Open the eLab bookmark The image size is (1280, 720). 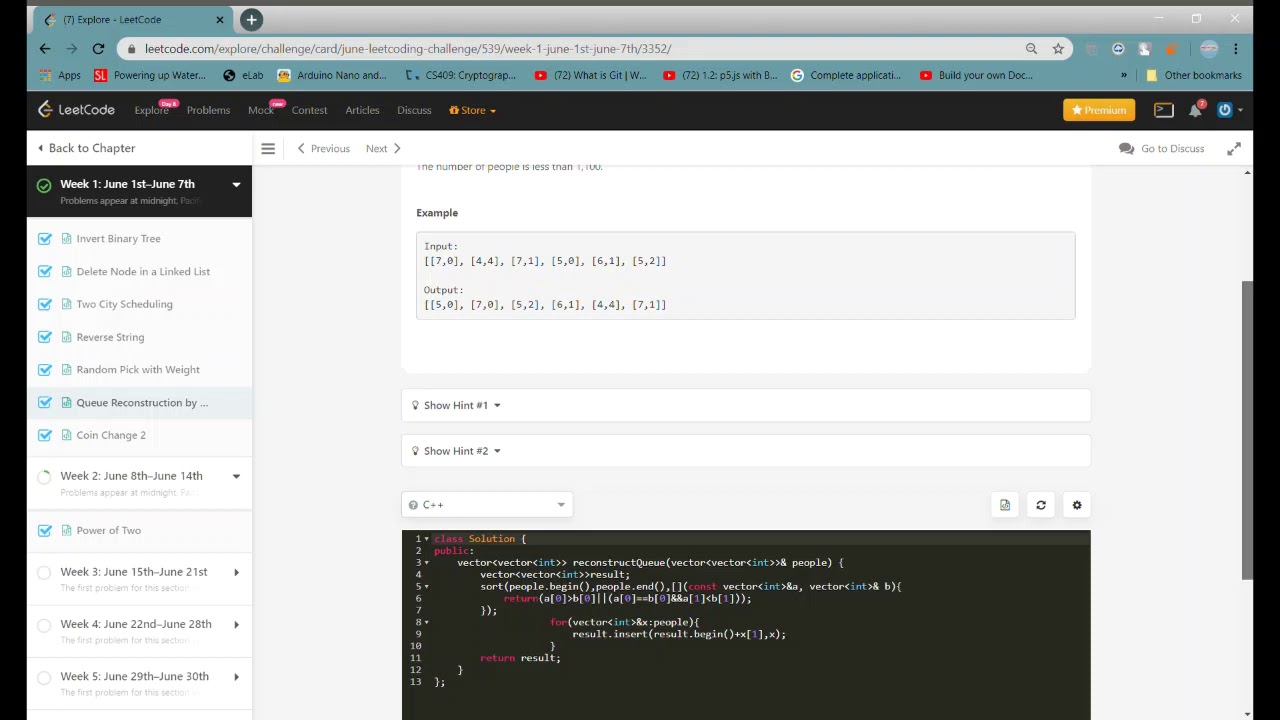(x=243, y=75)
